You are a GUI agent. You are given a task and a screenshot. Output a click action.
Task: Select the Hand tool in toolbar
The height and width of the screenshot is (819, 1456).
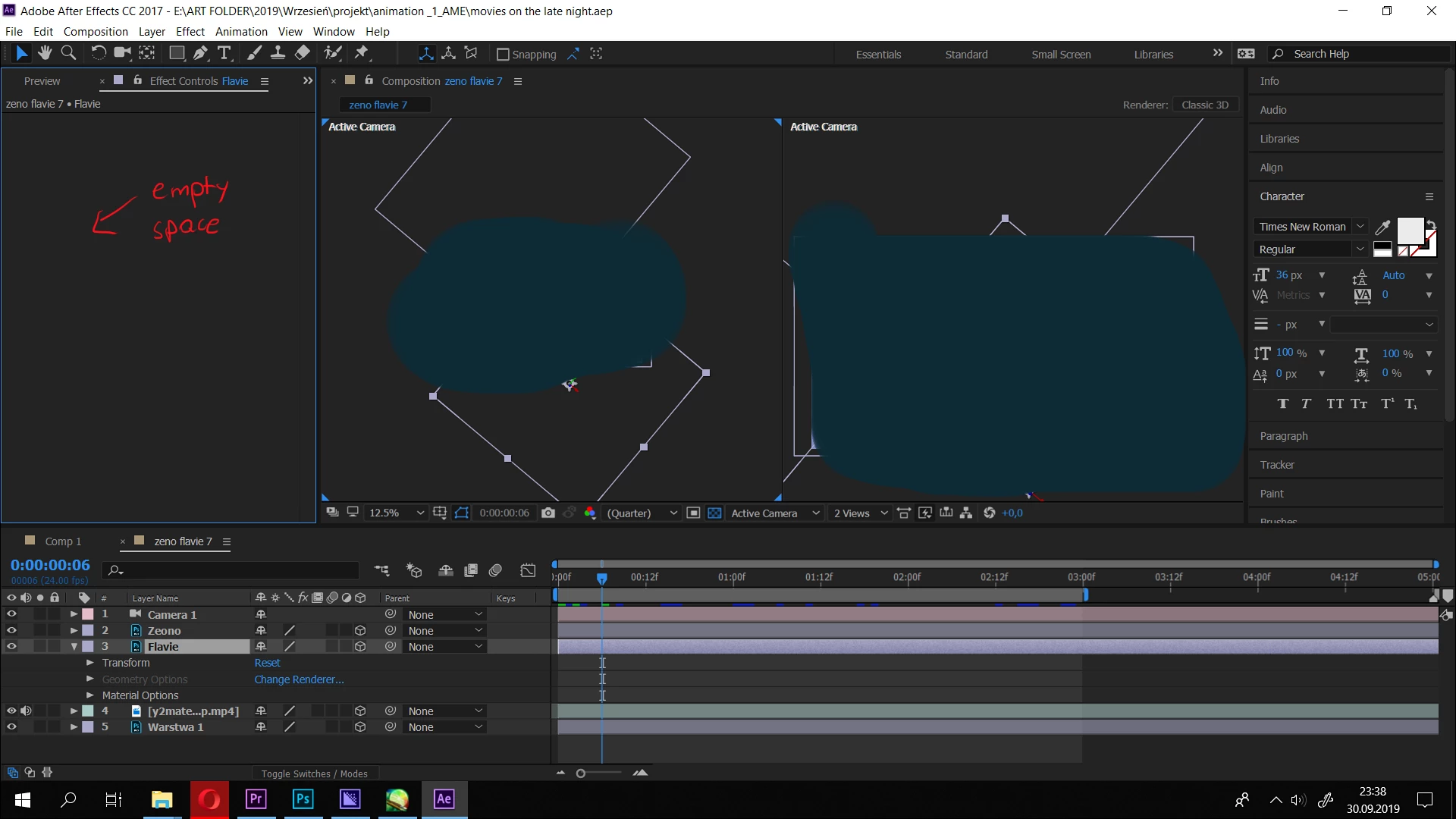pyautogui.click(x=45, y=53)
